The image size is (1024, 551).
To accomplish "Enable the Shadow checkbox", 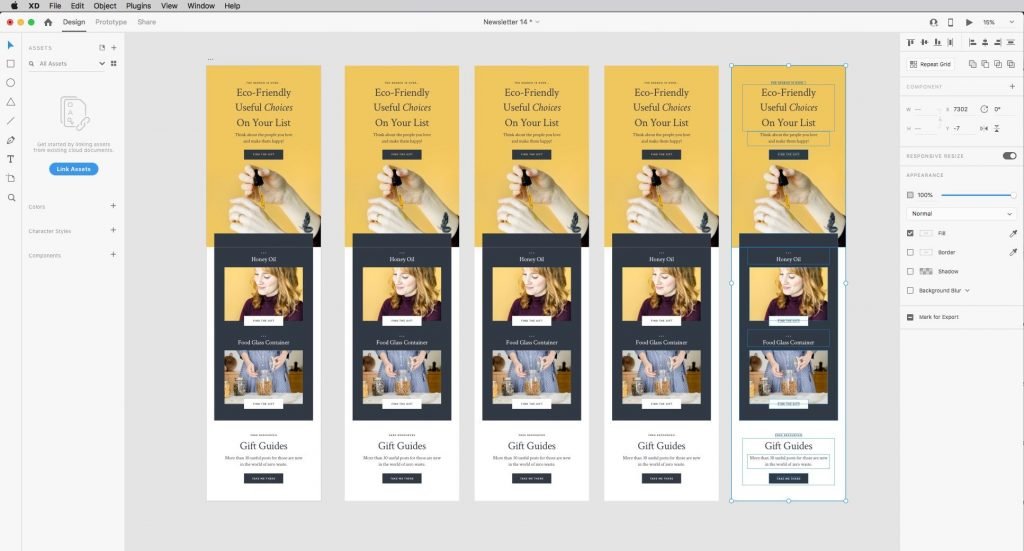I will (910, 271).
